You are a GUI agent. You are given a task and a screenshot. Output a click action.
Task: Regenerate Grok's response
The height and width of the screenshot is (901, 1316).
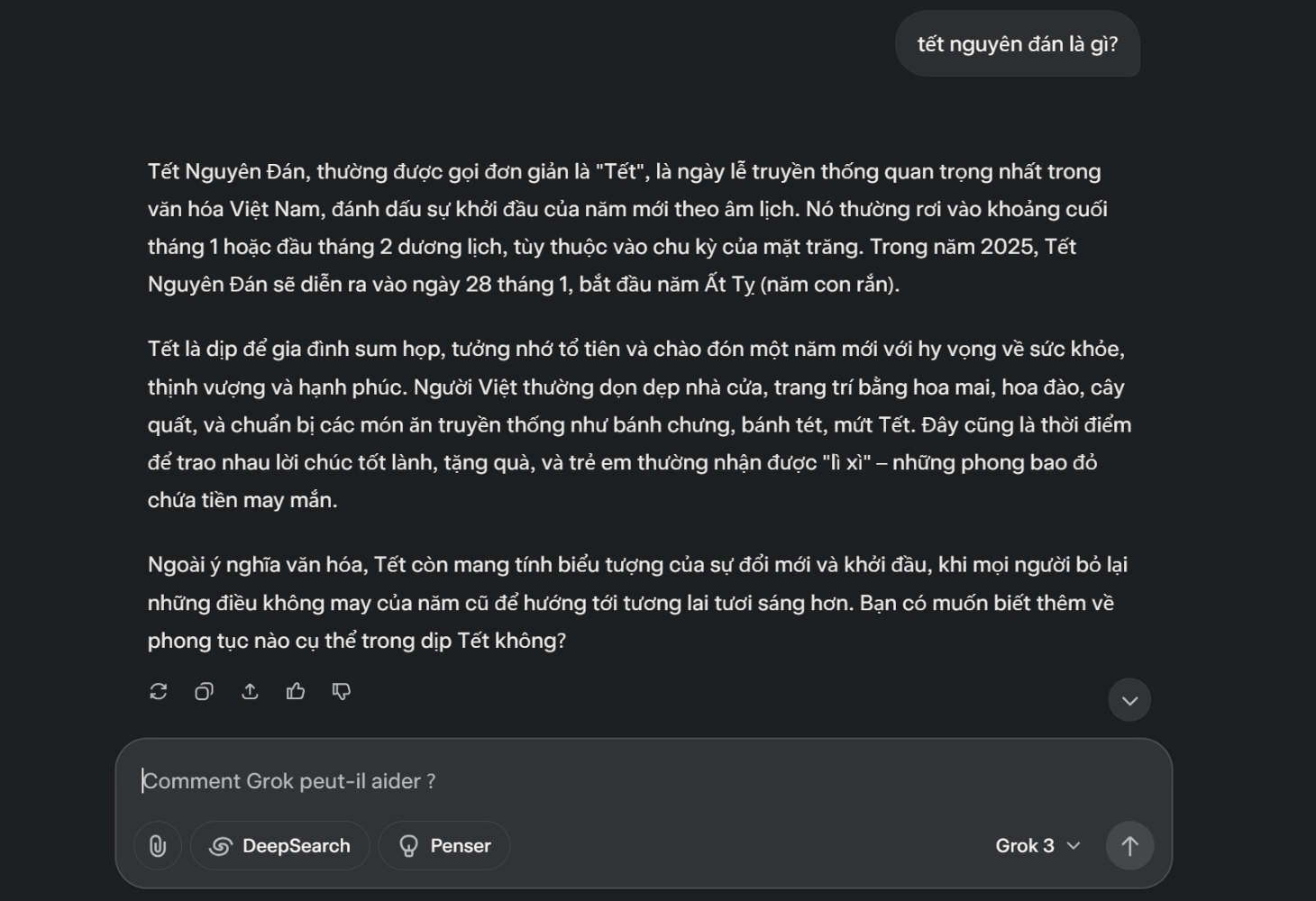point(159,691)
